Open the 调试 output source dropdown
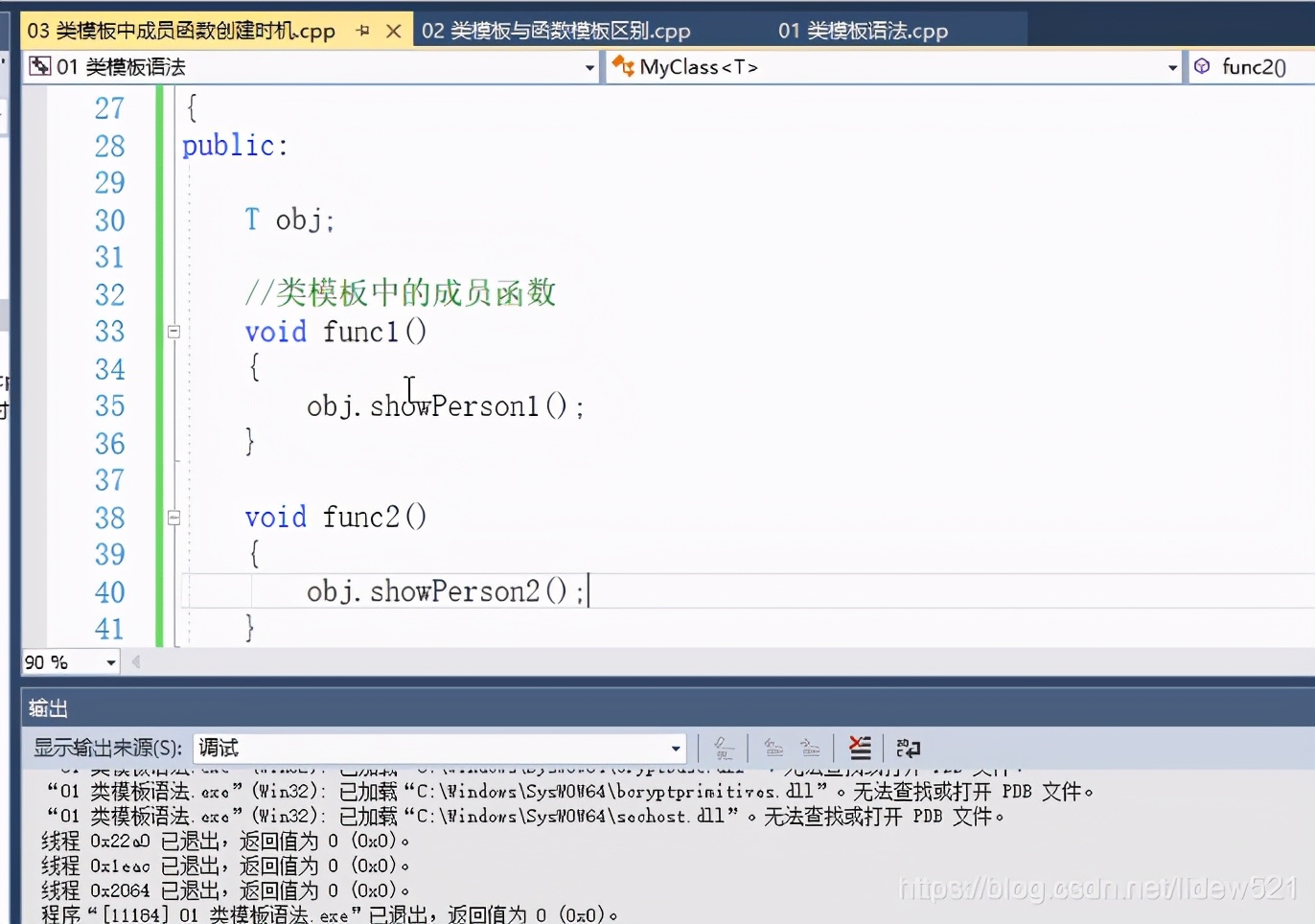This screenshot has width=1315, height=924. [x=677, y=748]
